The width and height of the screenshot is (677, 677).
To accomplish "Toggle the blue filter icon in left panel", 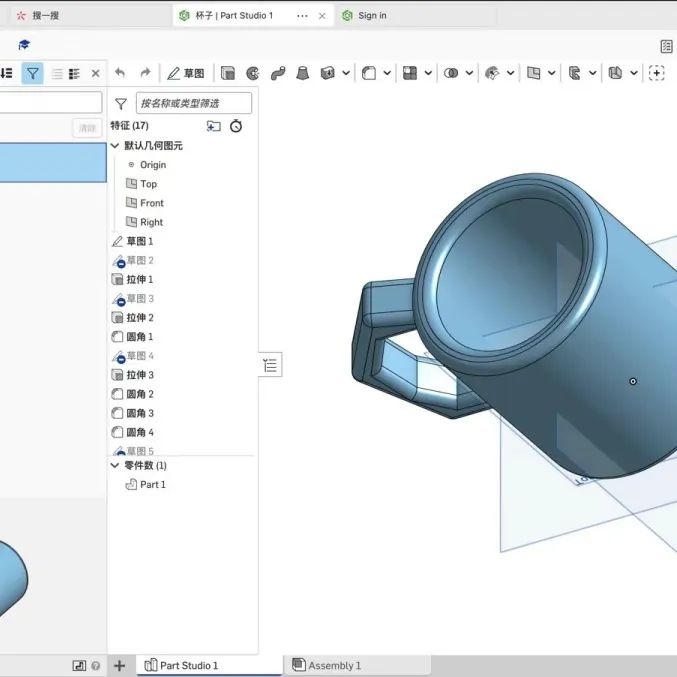I will [32, 73].
